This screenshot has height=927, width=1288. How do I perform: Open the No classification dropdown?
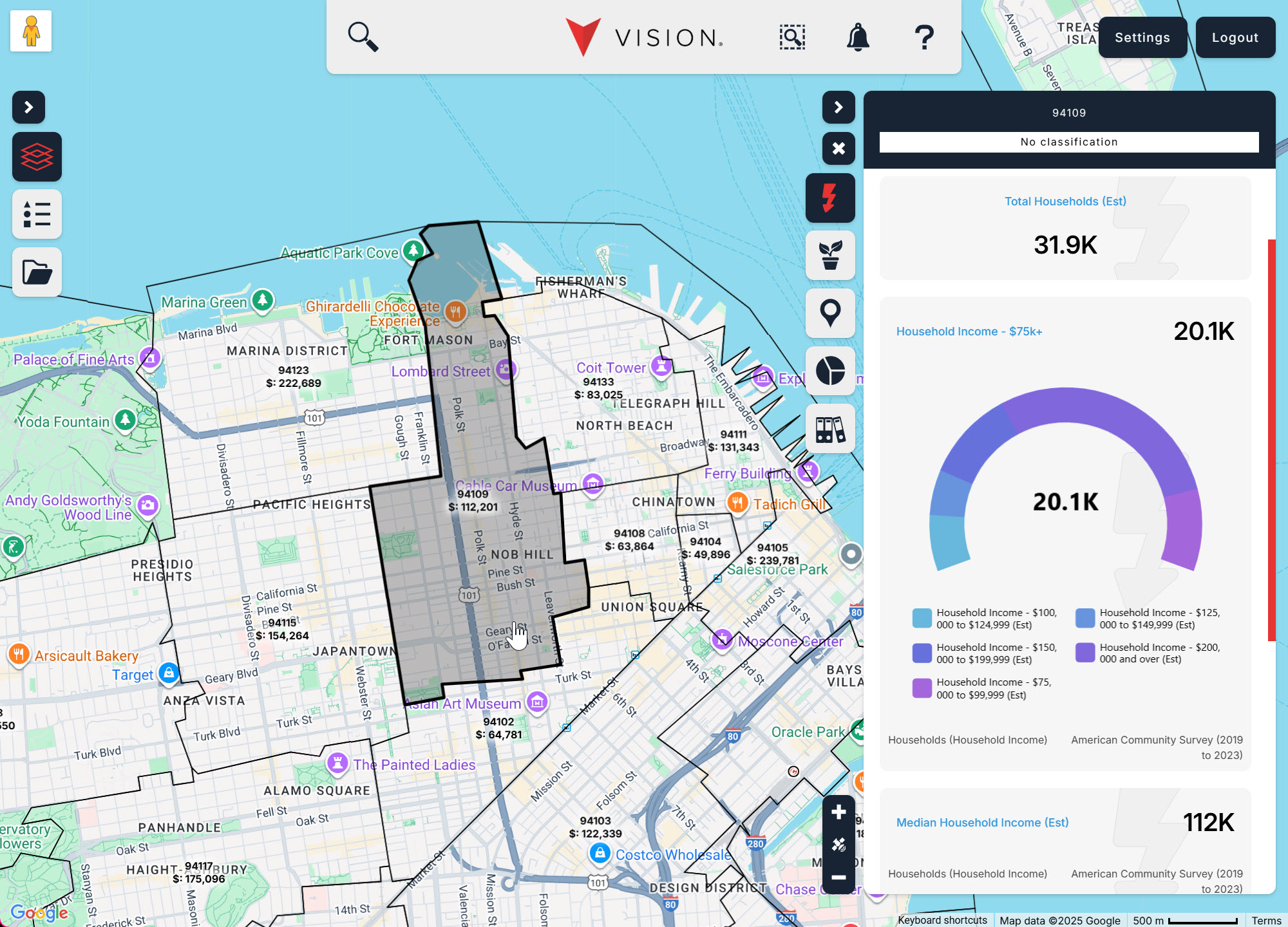[x=1069, y=142]
